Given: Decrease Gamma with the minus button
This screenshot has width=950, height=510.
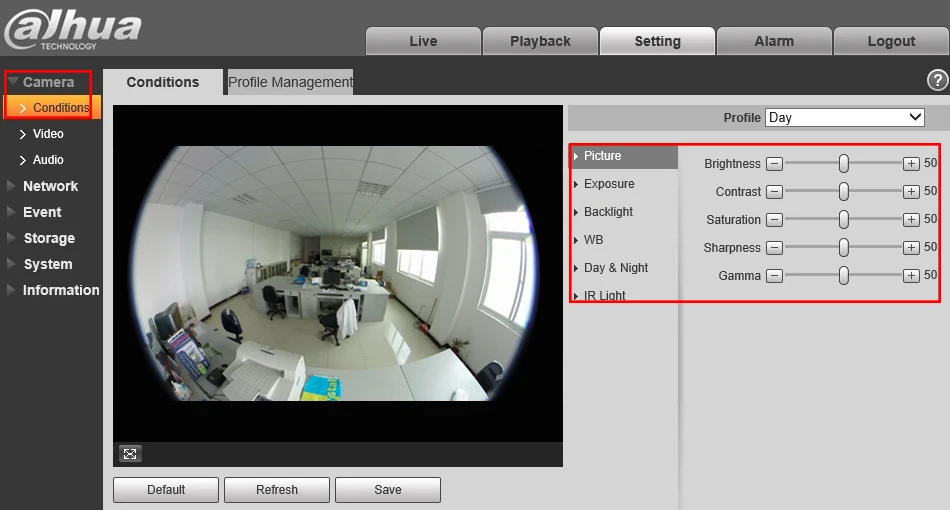Looking at the screenshot, I should (774, 276).
